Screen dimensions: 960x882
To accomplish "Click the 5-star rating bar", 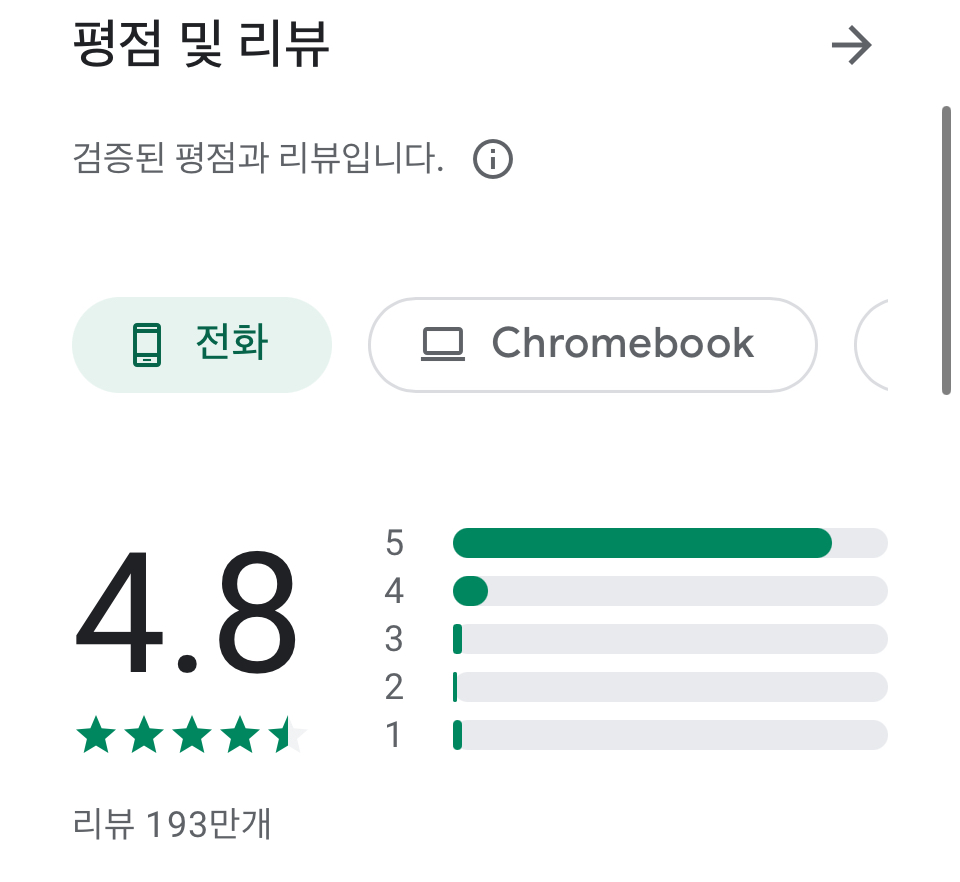I will point(670,543).
